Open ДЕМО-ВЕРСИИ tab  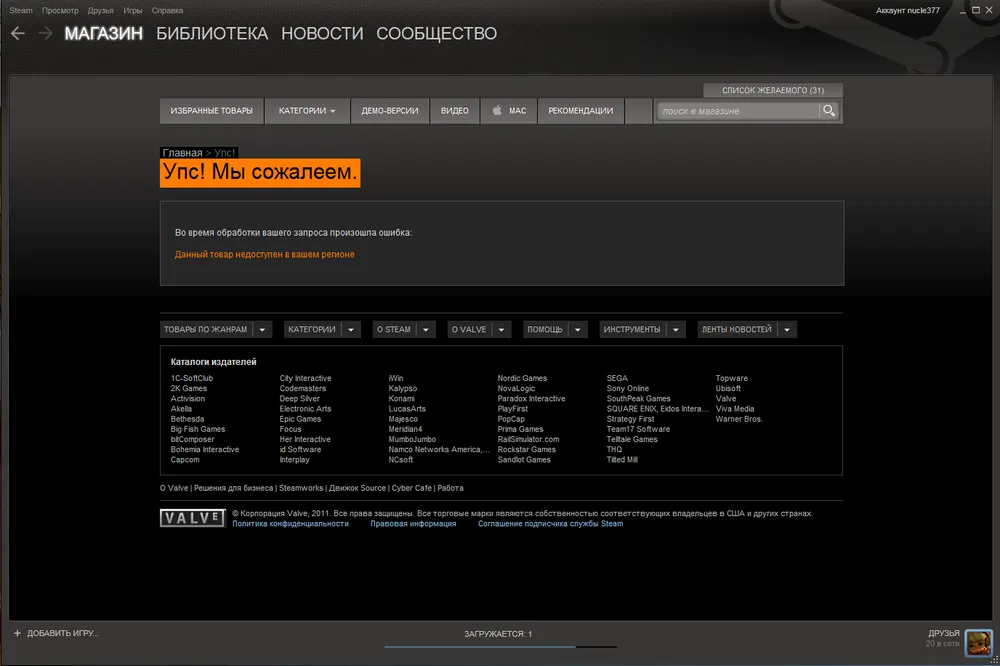tap(390, 110)
